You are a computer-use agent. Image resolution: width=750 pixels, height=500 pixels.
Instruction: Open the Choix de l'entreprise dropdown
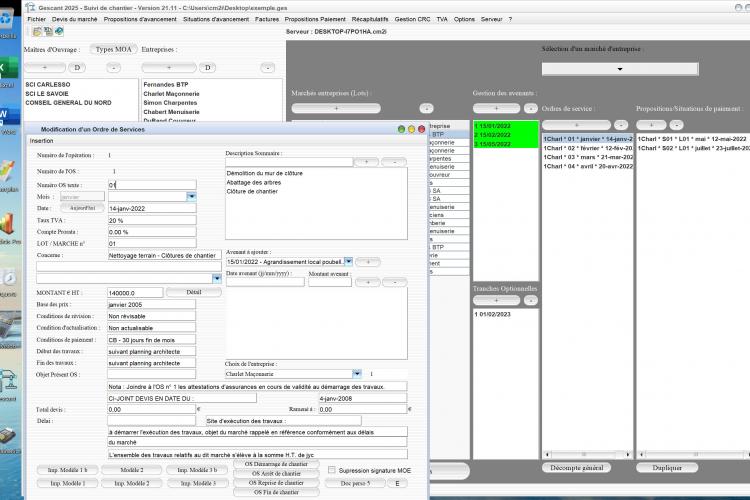(357, 374)
